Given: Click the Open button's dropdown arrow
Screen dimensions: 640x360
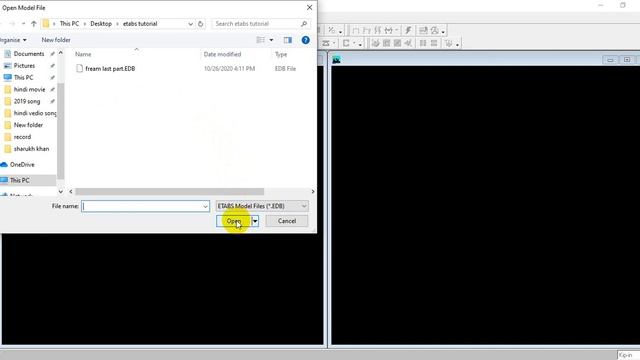Looking at the screenshot, I should coord(255,221).
